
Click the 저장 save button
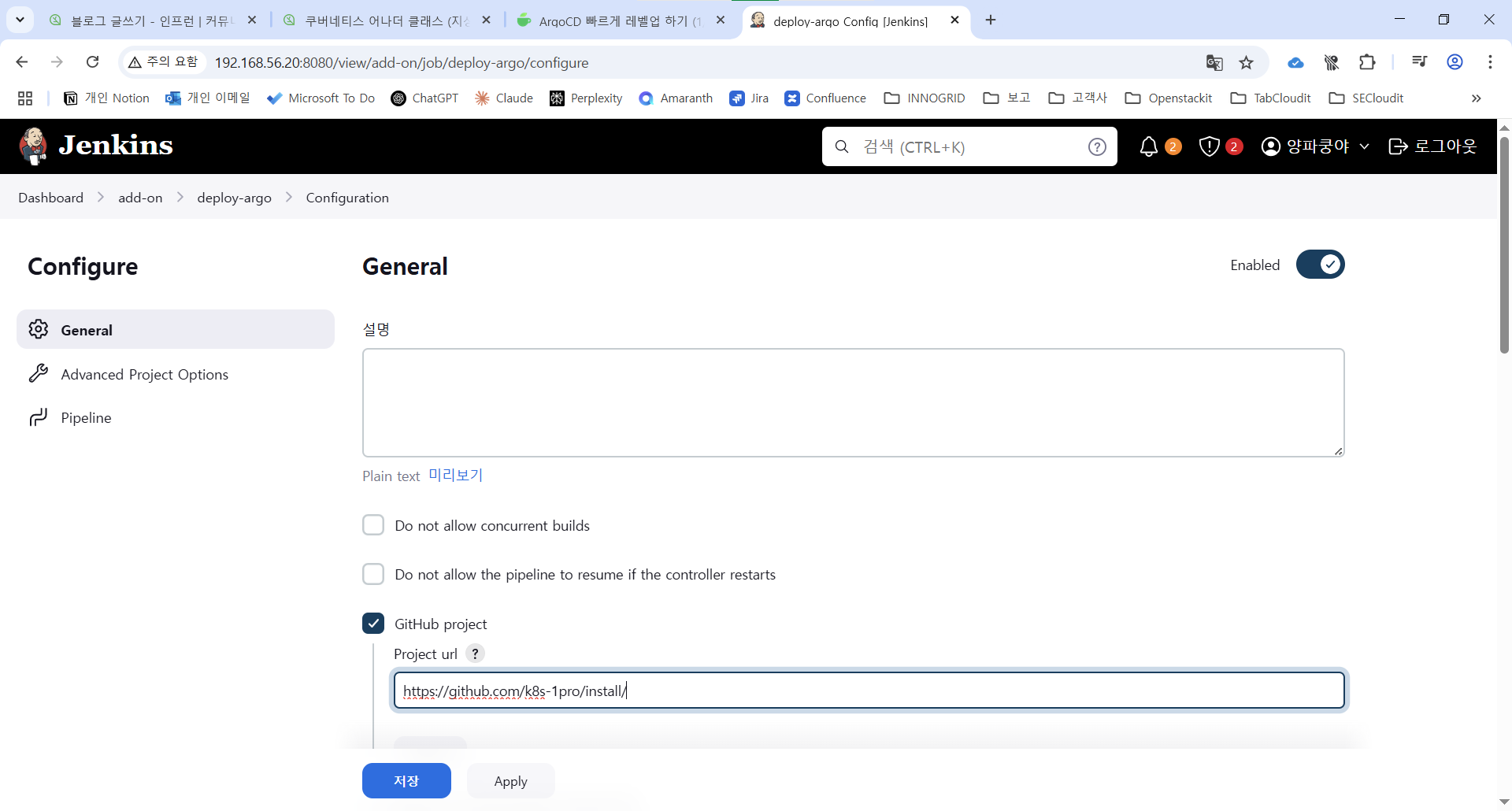[x=406, y=780]
